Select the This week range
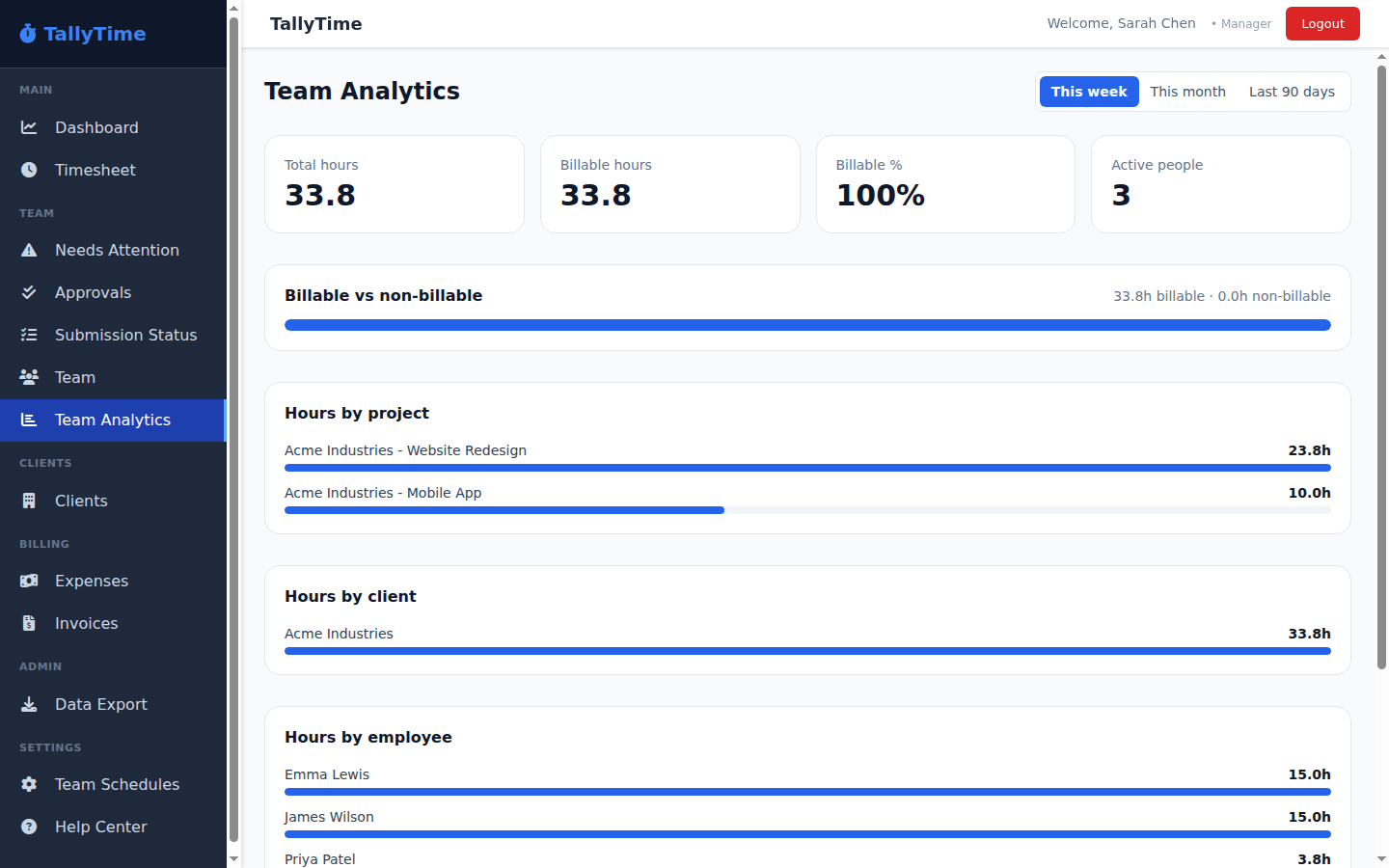 coord(1089,92)
